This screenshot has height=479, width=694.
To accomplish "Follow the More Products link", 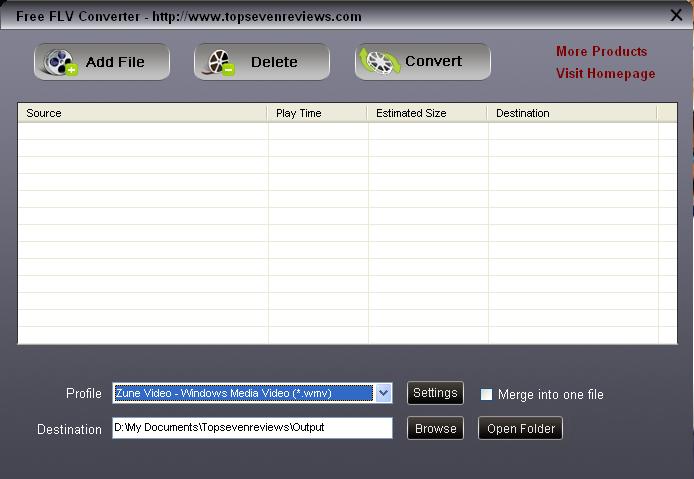I will point(601,51).
